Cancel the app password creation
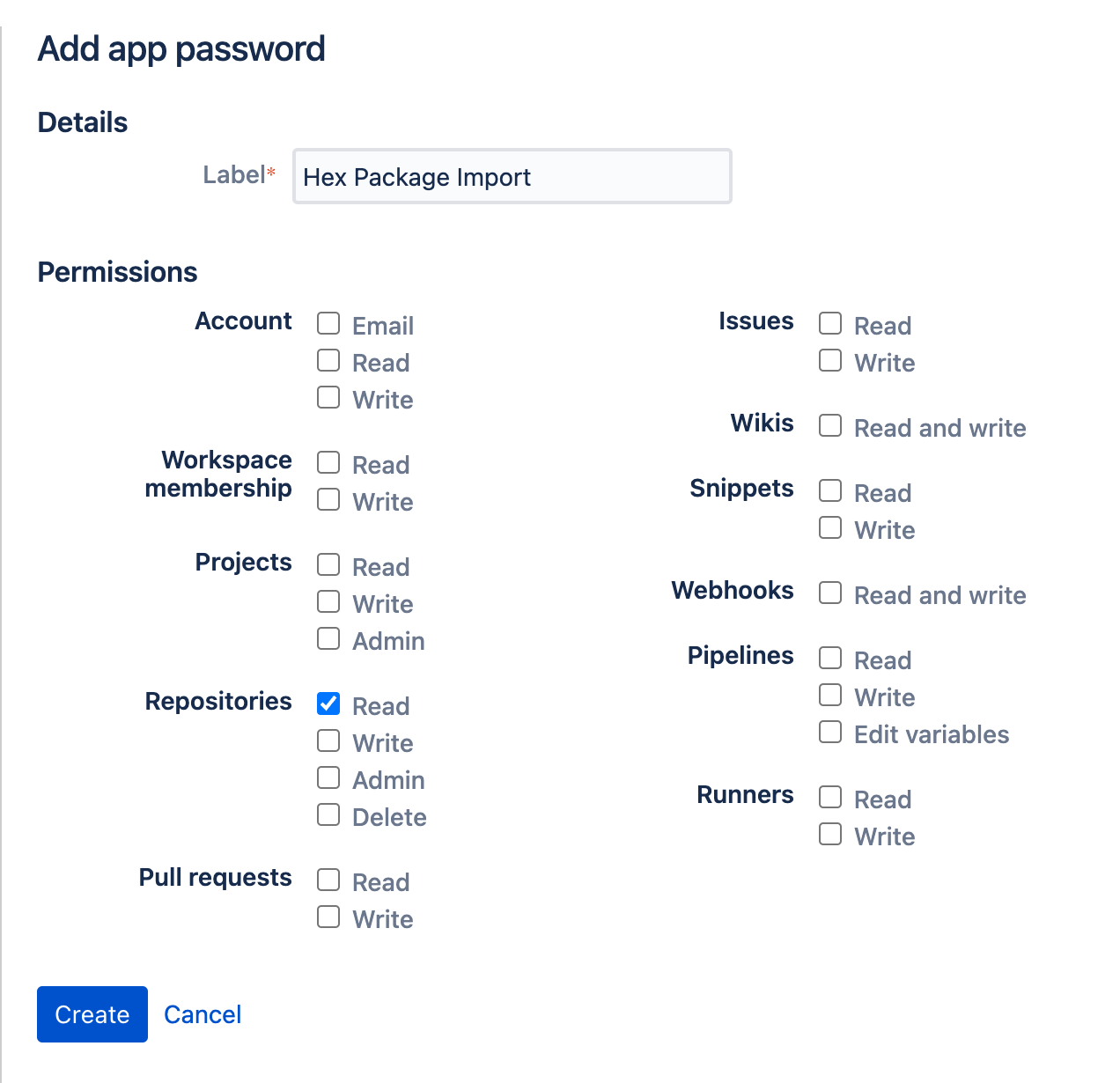Viewport: 1120px width, 1083px height. [202, 1013]
